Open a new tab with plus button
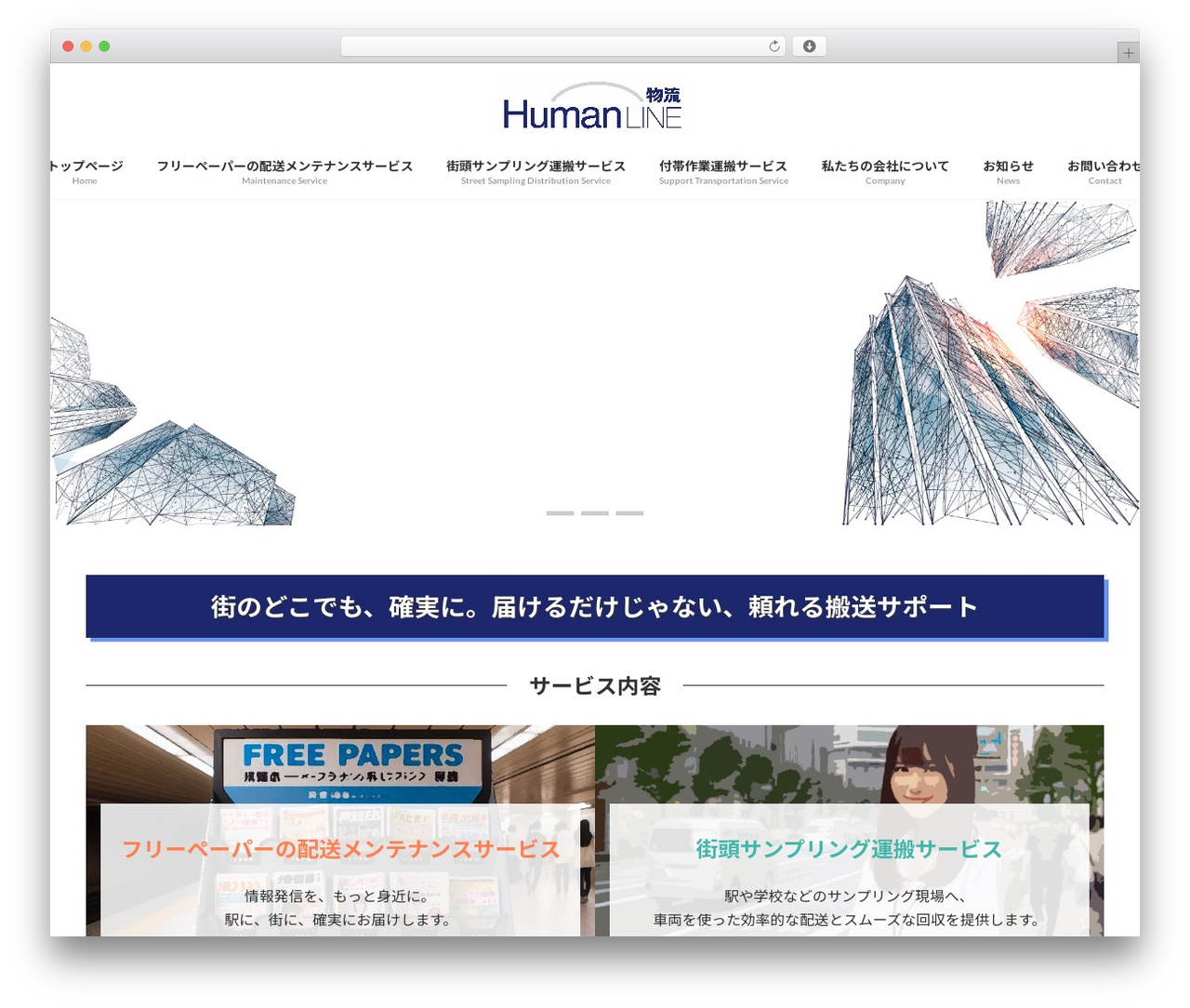1190x1008 pixels. pos(1128,53)
